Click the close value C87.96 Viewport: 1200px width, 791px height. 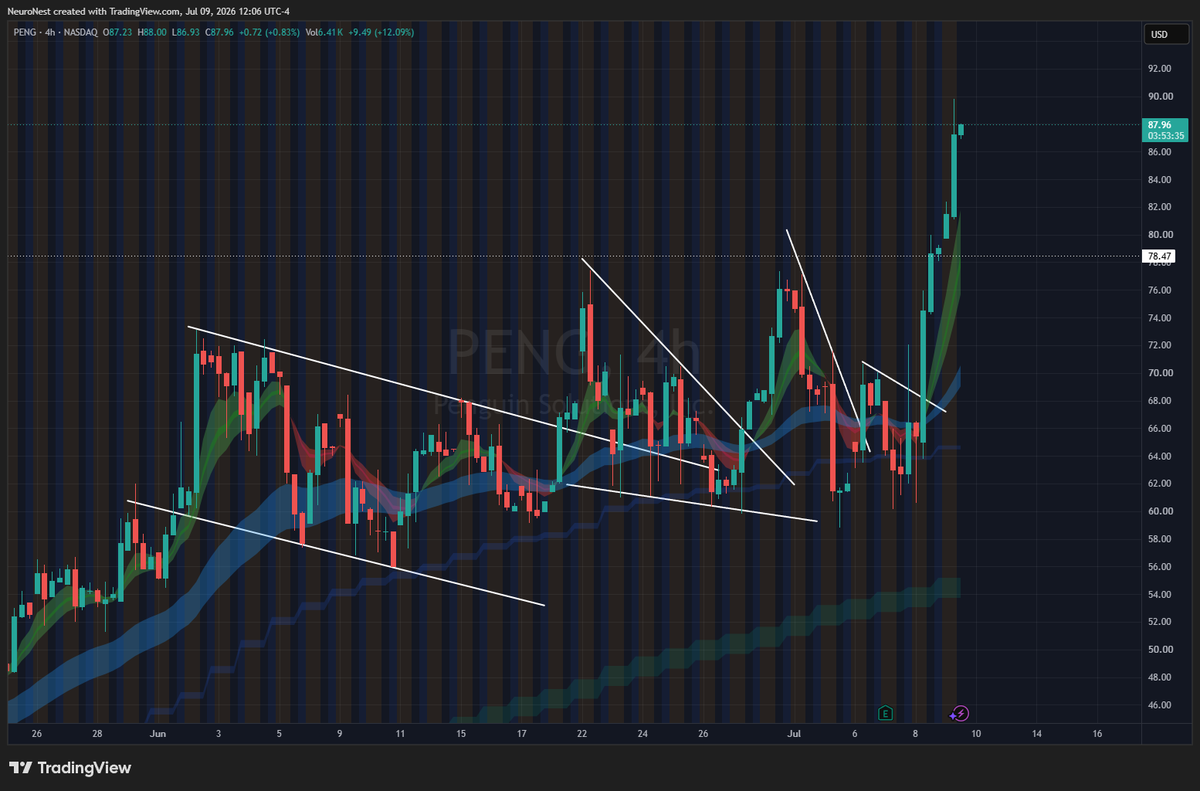click(221, 32)
